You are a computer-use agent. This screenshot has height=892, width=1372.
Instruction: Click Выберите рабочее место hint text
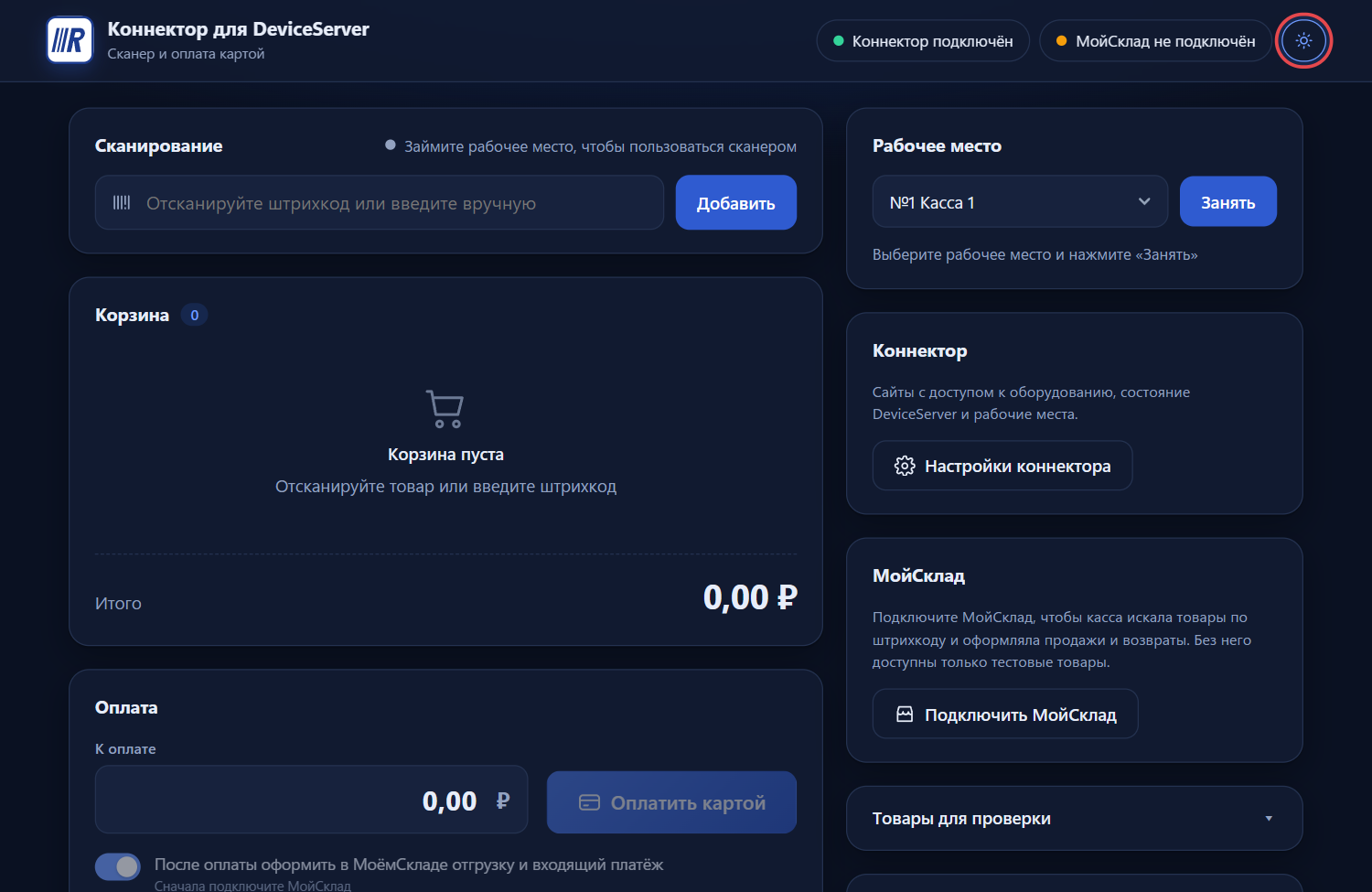pos(1034,254)
